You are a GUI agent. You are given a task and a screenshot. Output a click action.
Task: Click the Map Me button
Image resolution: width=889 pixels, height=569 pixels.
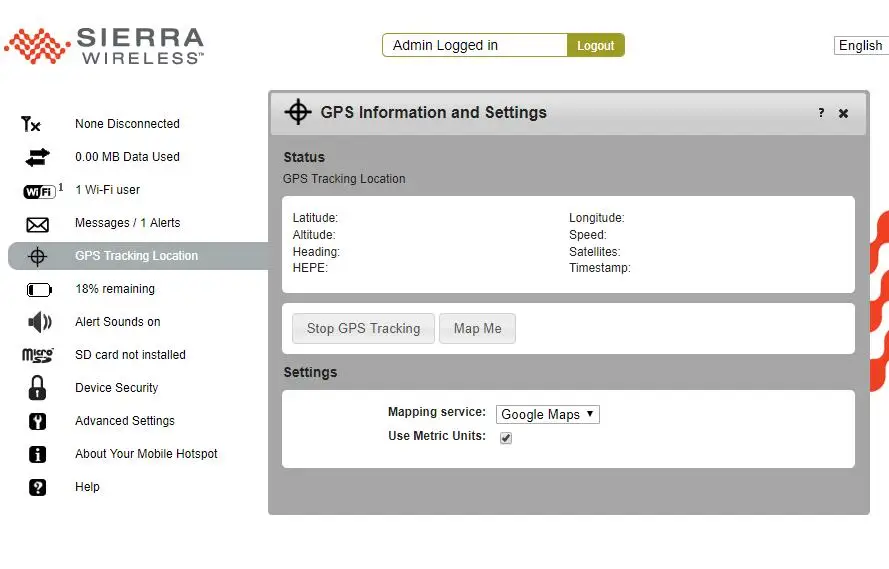pyautogui.click(x=477, y=328)
